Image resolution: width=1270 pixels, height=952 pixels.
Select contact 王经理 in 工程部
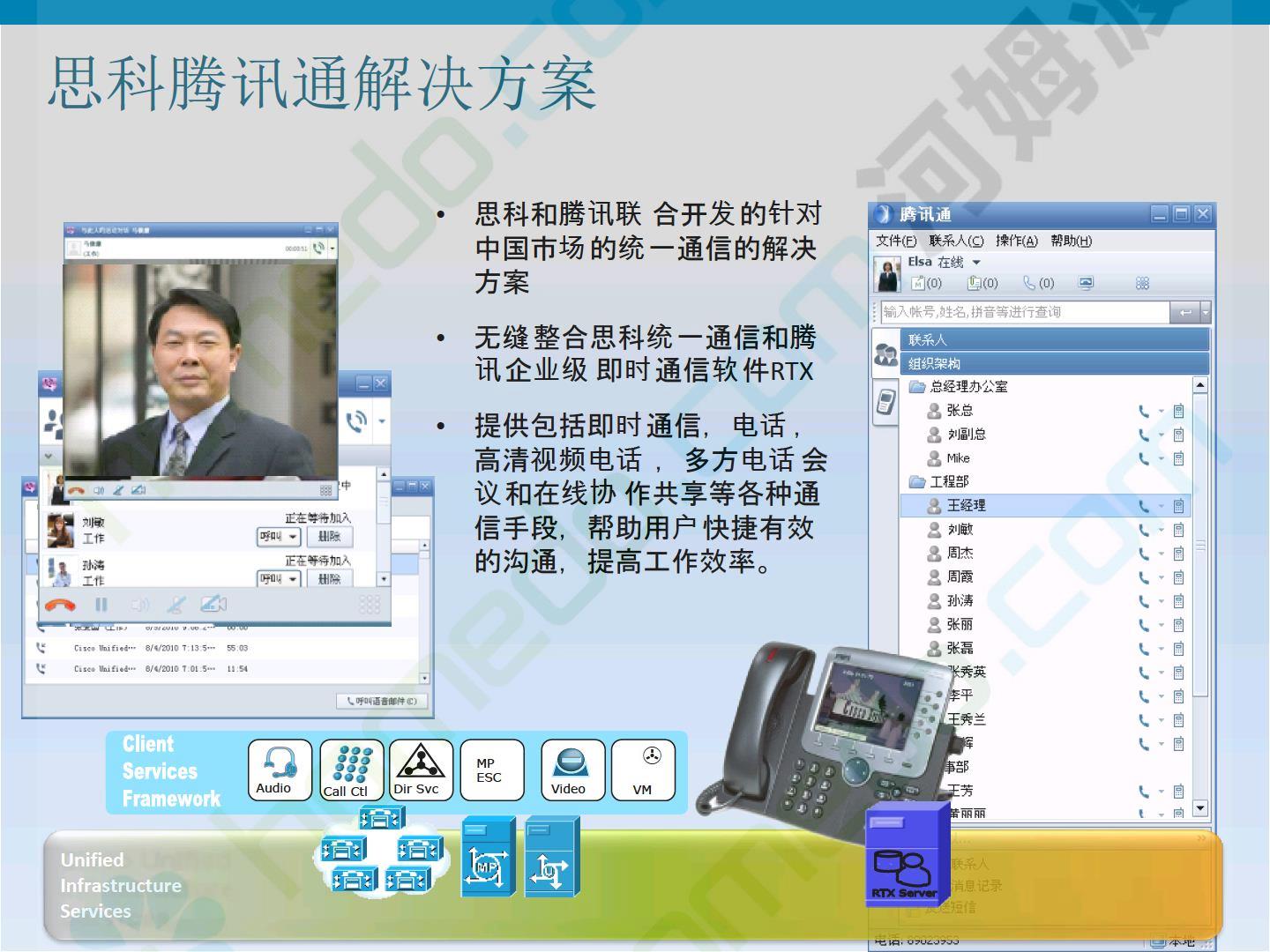point(1046,506)
